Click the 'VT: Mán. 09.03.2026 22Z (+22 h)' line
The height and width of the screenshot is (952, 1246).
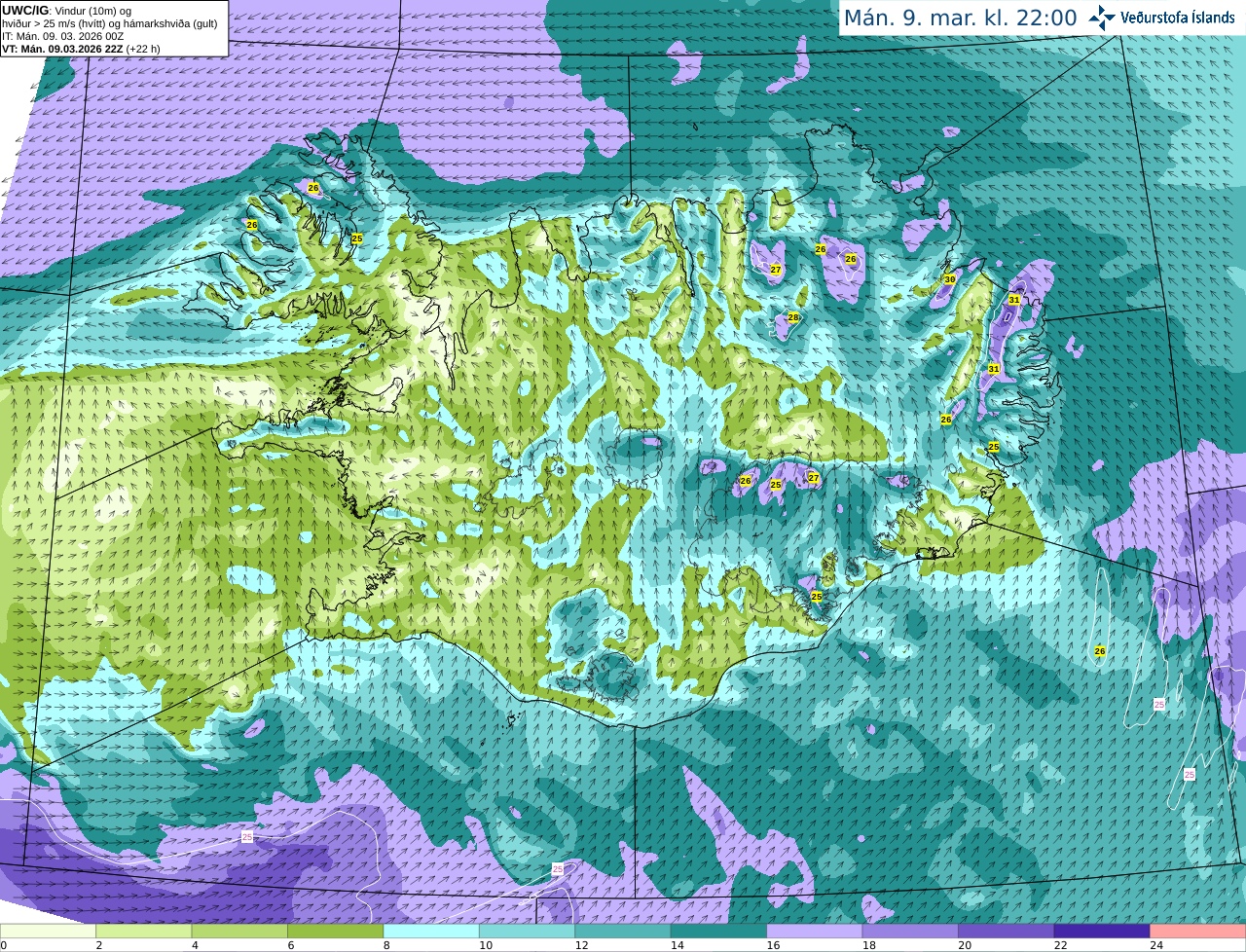[x=81, y=49]
